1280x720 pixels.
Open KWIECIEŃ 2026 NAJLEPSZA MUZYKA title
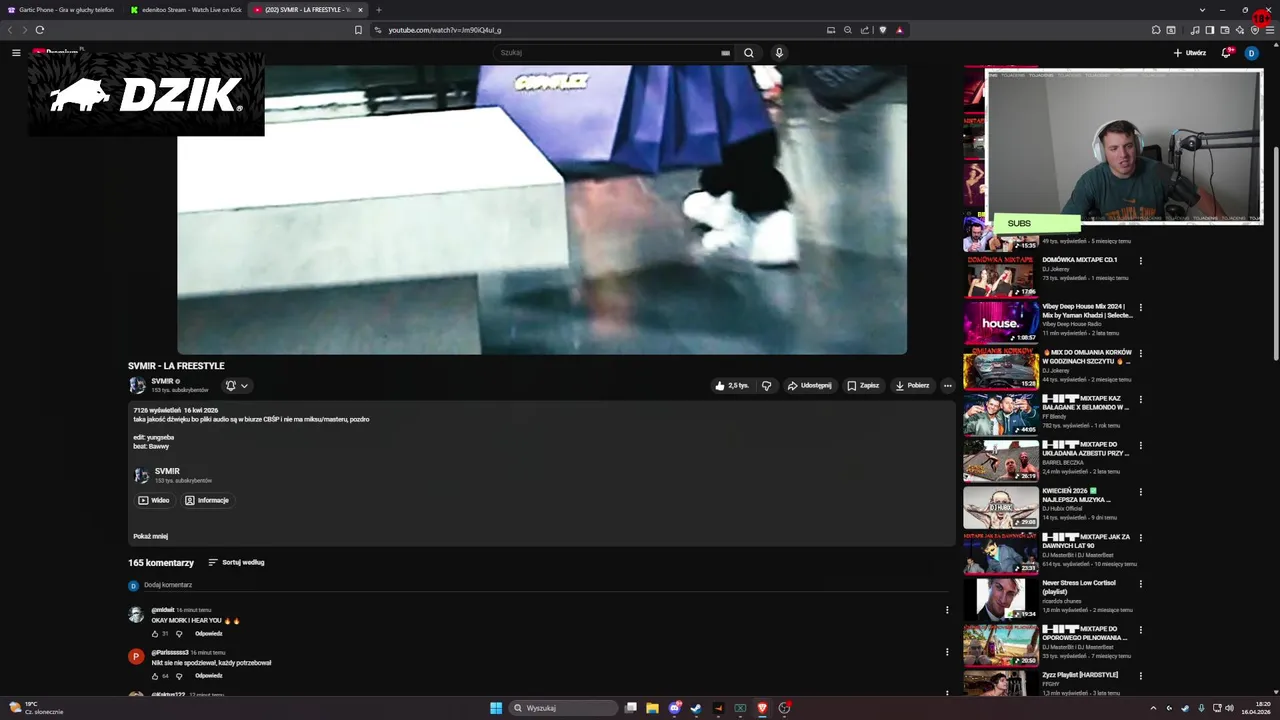pos(1077,495)
